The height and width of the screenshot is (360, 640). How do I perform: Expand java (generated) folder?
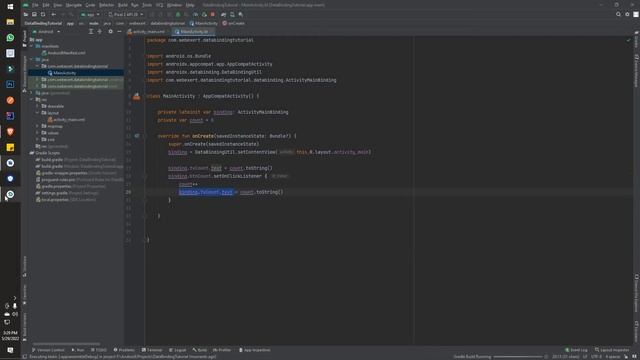31,93
